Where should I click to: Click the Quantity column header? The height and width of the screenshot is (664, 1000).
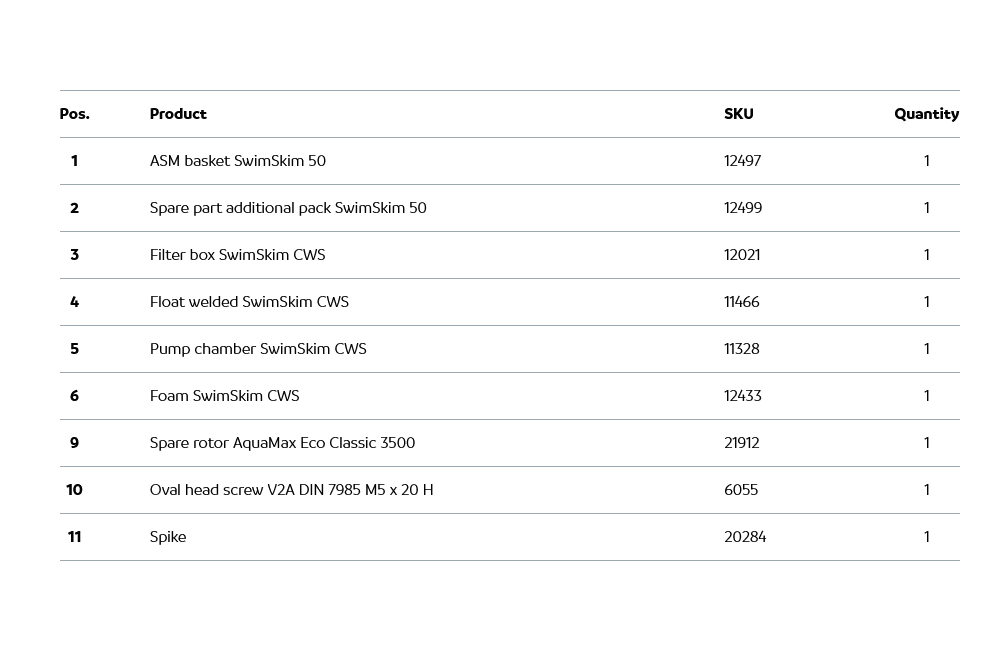tap(926, 114)
